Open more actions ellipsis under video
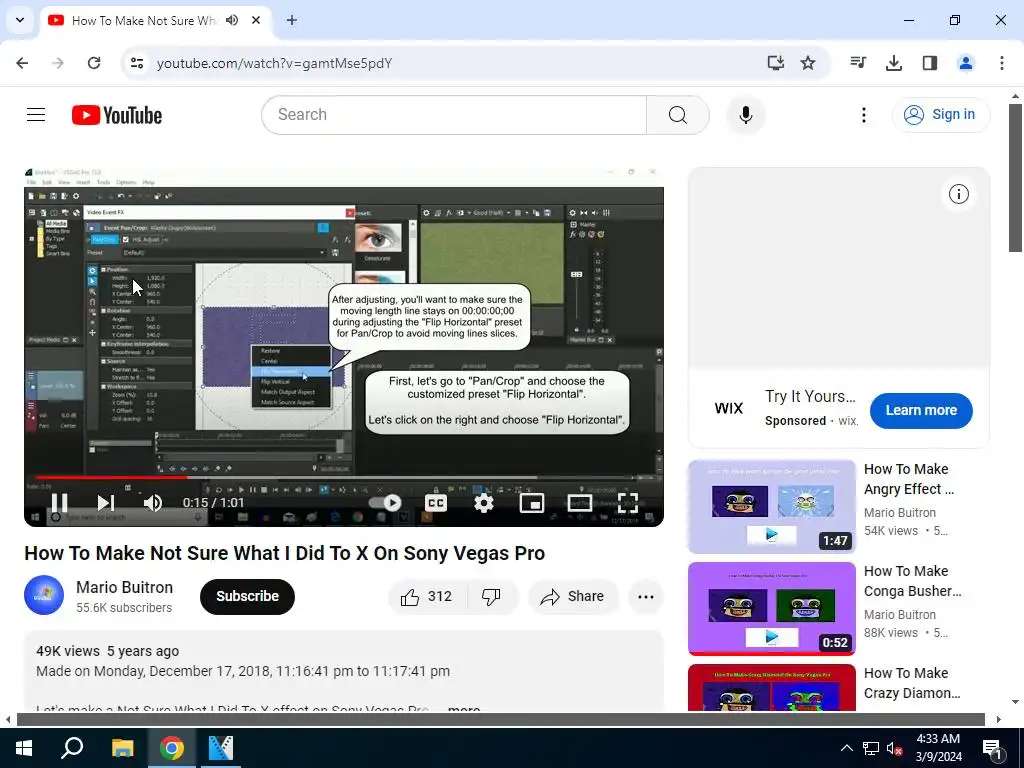This screenshot has height=768, width=1024. pos(645,596)
